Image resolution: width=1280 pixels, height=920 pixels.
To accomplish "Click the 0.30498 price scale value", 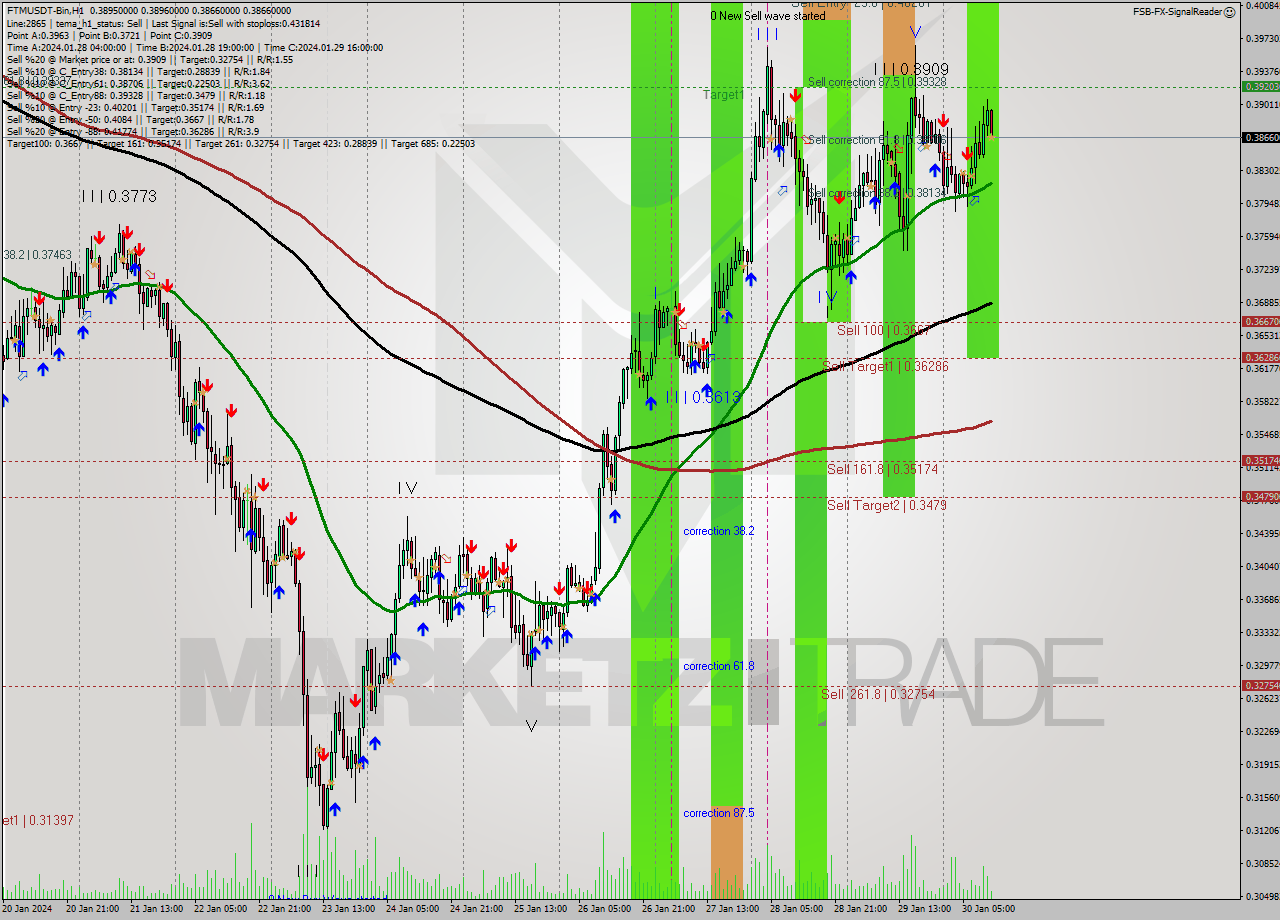I will click(x=1262, y=896).
